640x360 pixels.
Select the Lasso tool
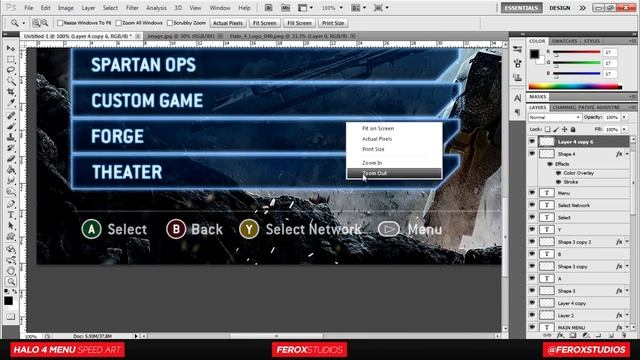tap(11, 70)
